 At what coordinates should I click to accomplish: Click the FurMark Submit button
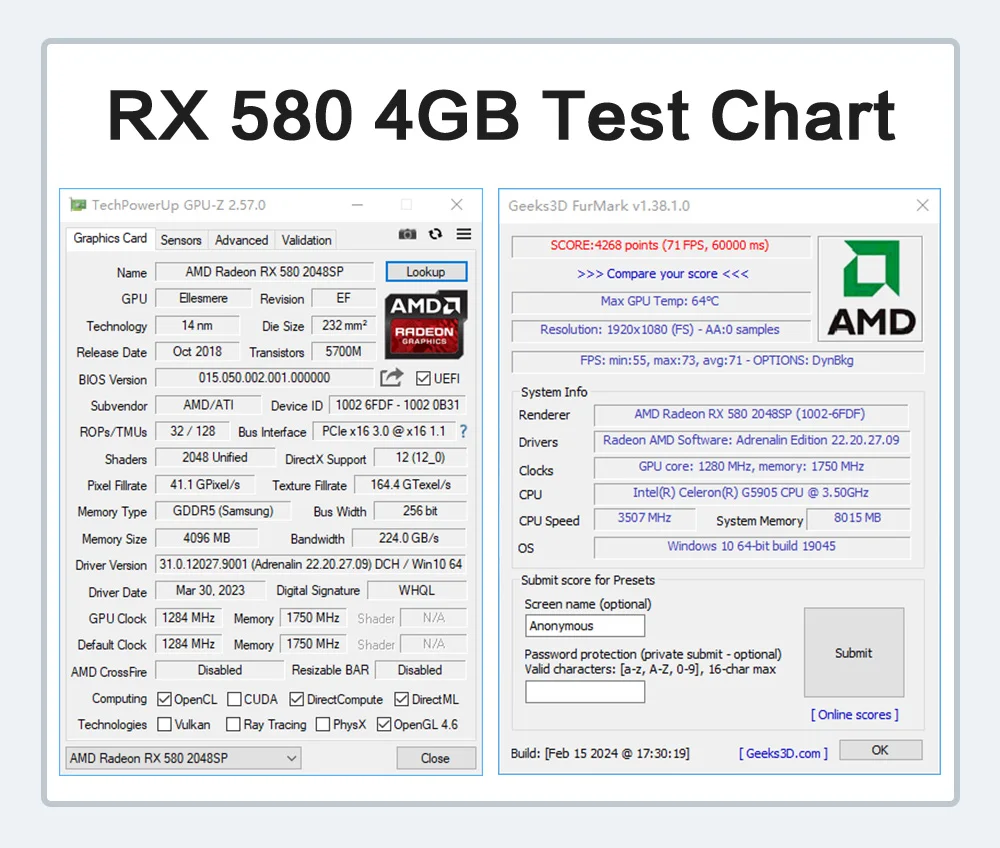(x=853, y=653)
